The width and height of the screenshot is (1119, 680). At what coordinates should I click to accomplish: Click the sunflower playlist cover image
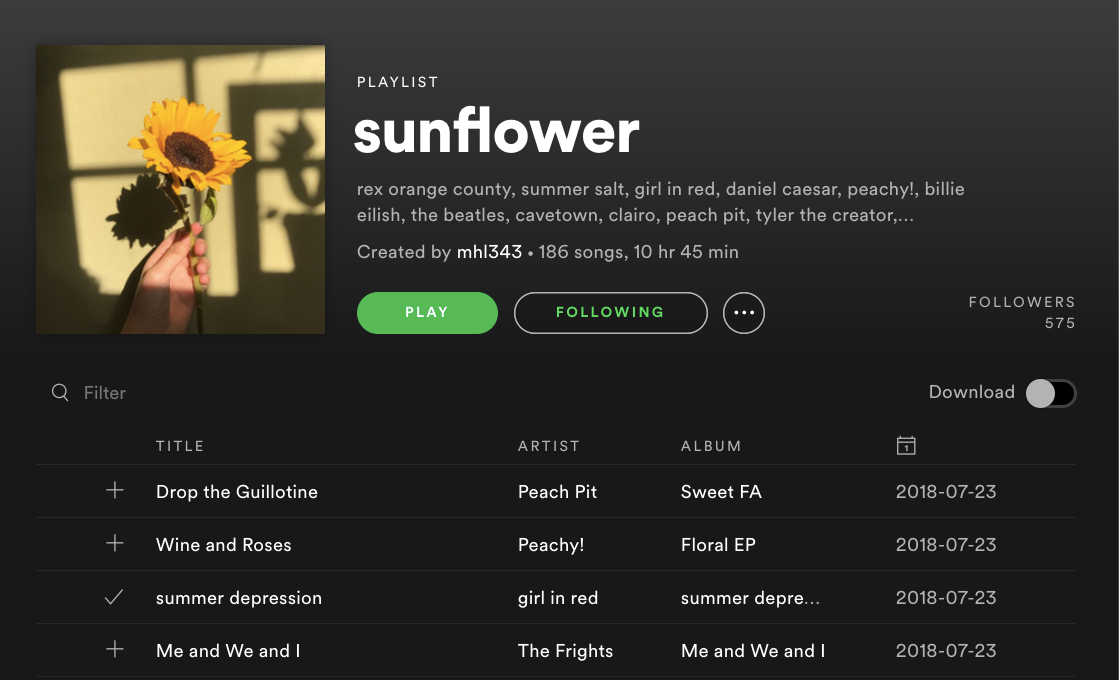coord(180,188)
